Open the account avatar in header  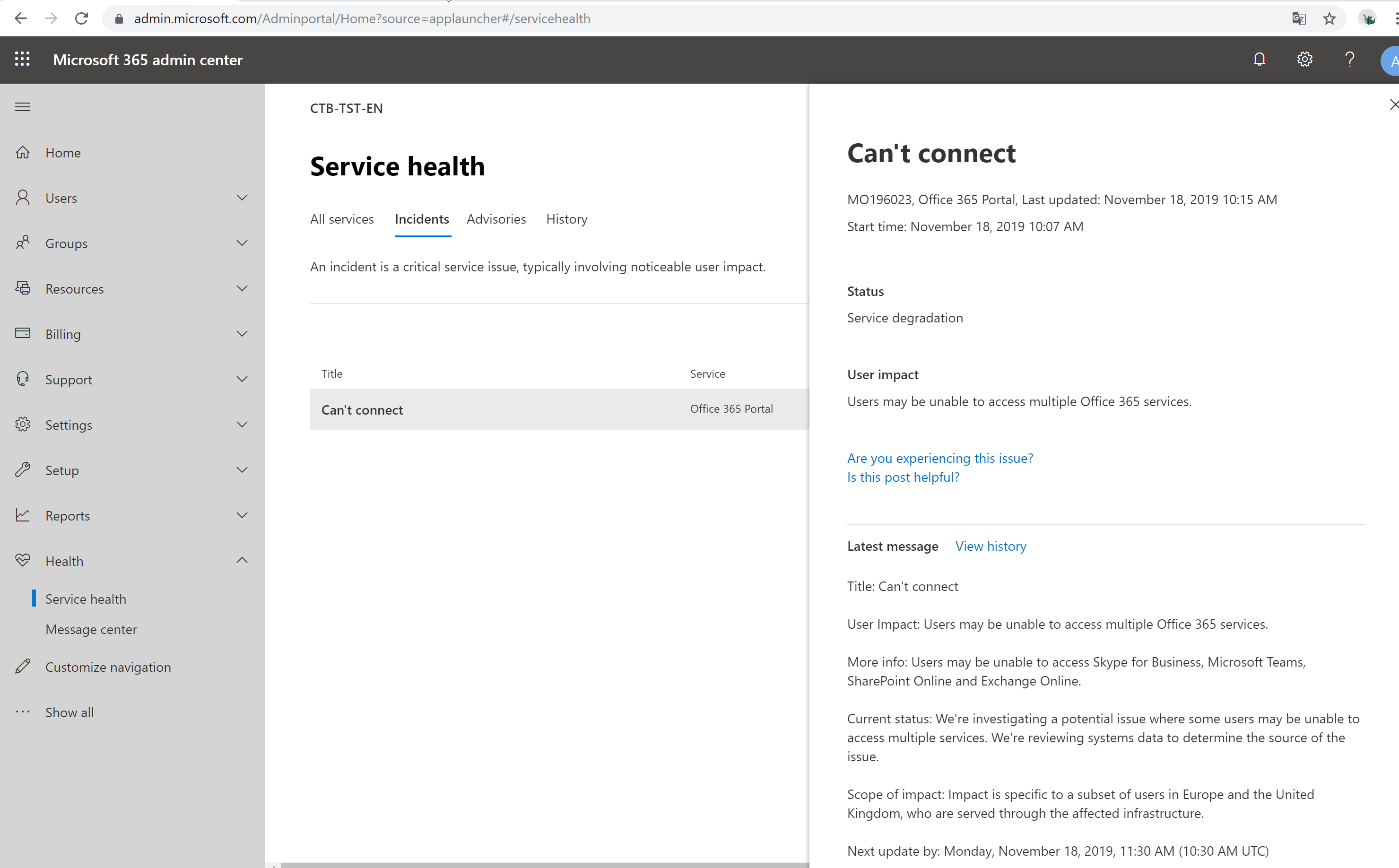(1391, 61)
